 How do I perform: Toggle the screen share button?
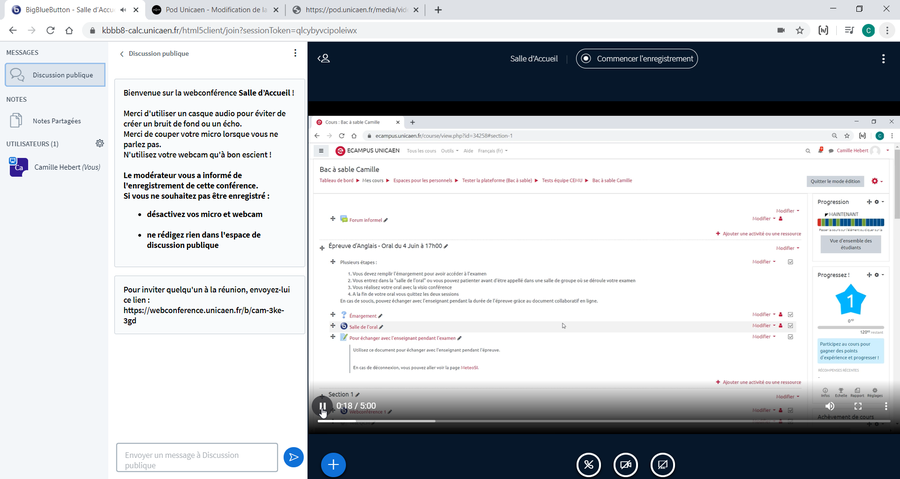pyautogui.click(x=662, y=465)
